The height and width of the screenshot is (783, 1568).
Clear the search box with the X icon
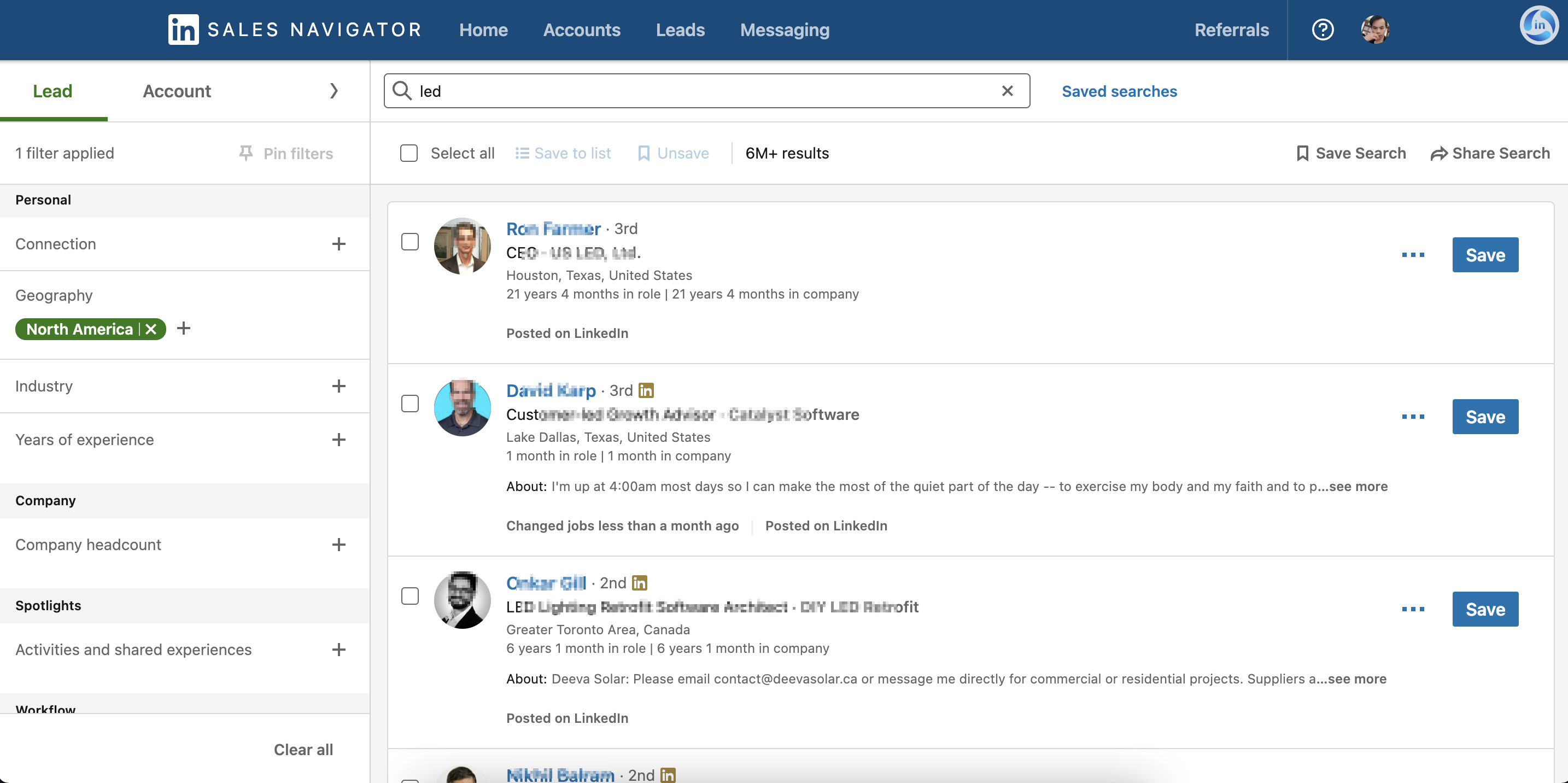1008,91
